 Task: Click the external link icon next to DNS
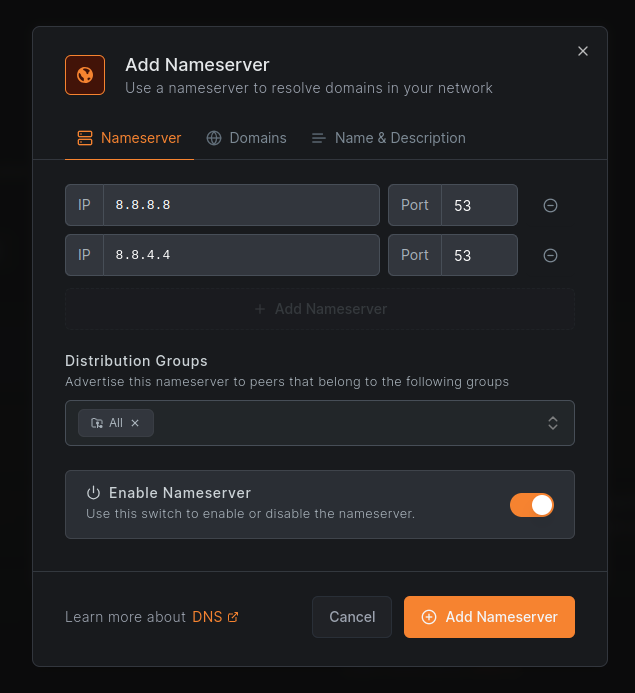coord(233,617)
